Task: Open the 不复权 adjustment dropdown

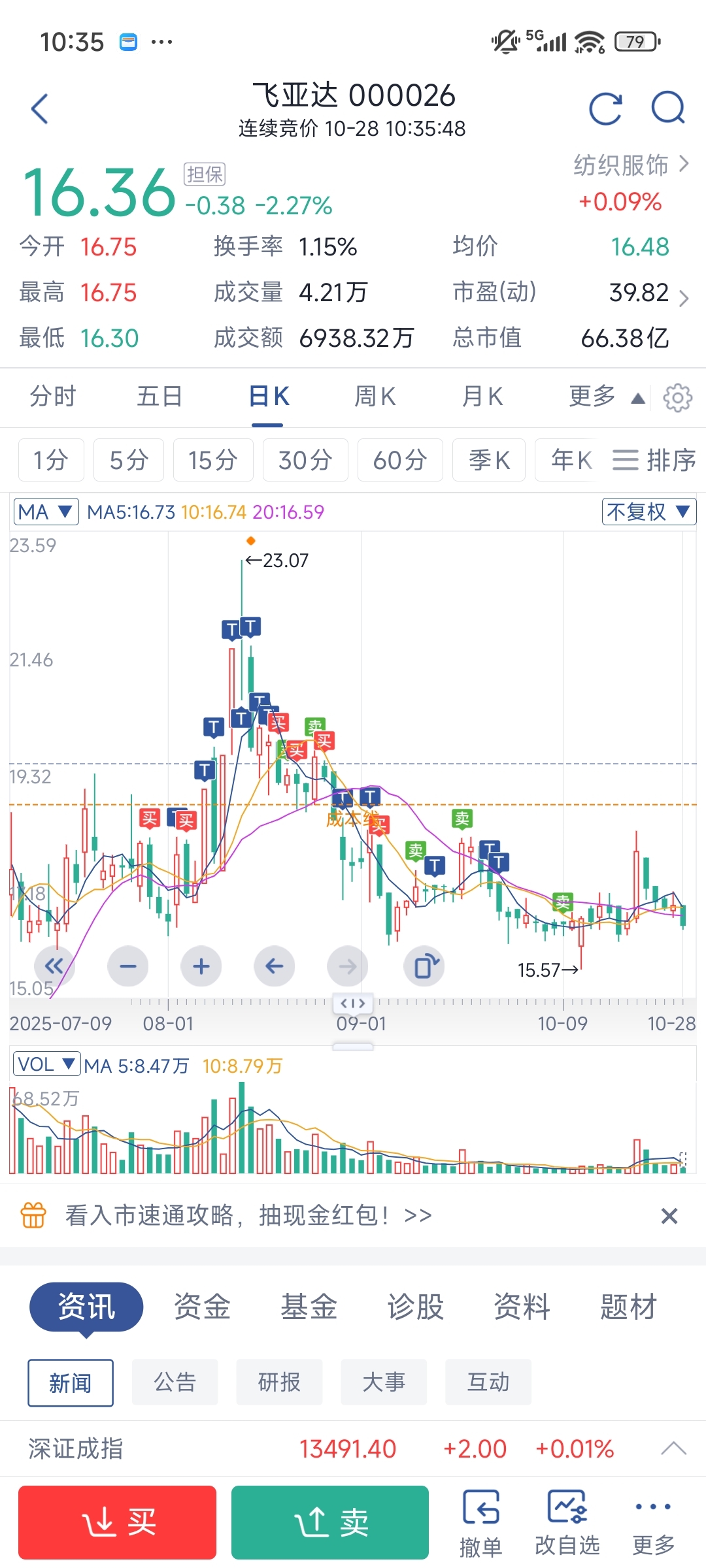Action: (649, 512)
